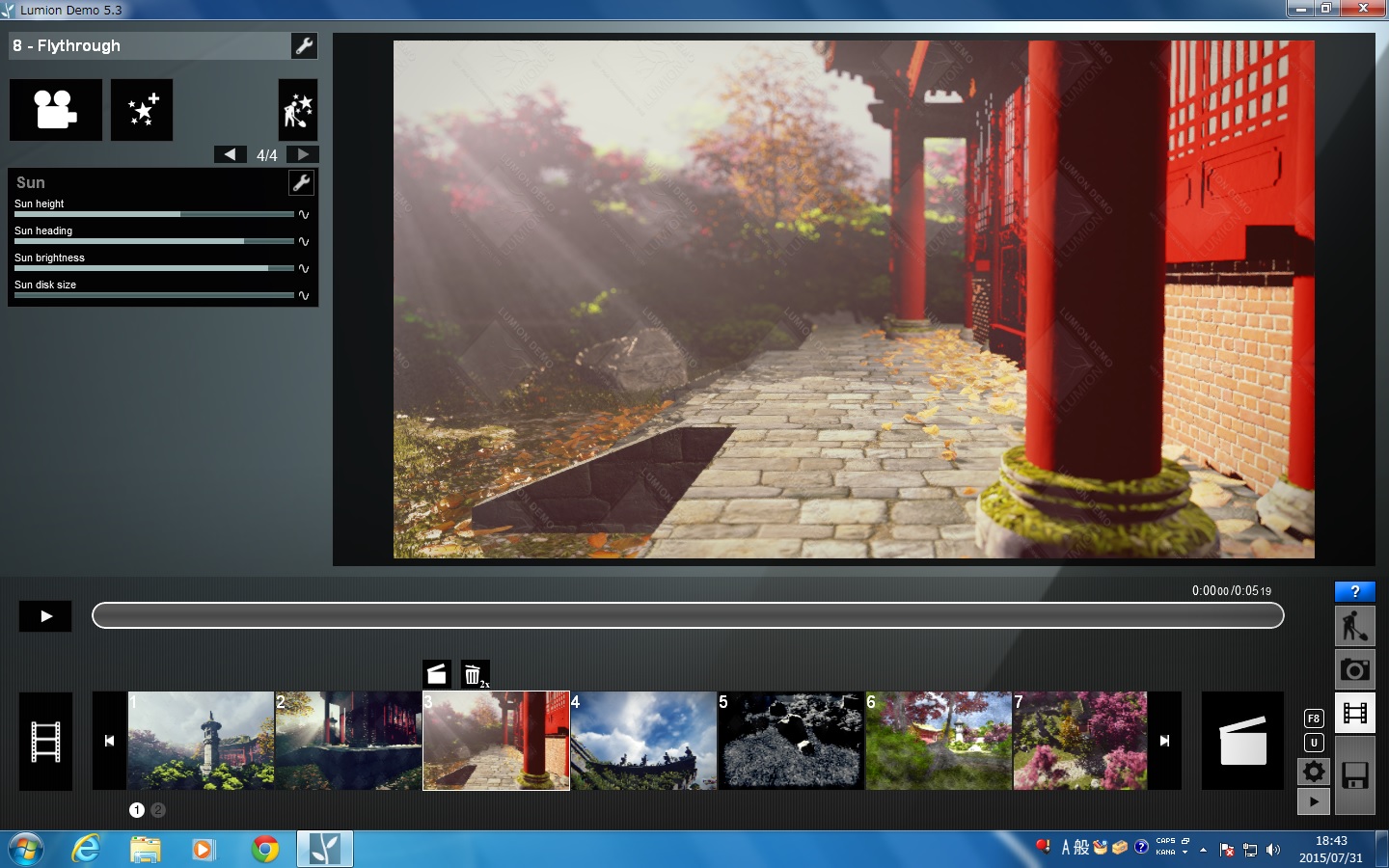Select the Movie mode filmstrip tab at right
This screenshot has height=868, width=1389.
1354,714
